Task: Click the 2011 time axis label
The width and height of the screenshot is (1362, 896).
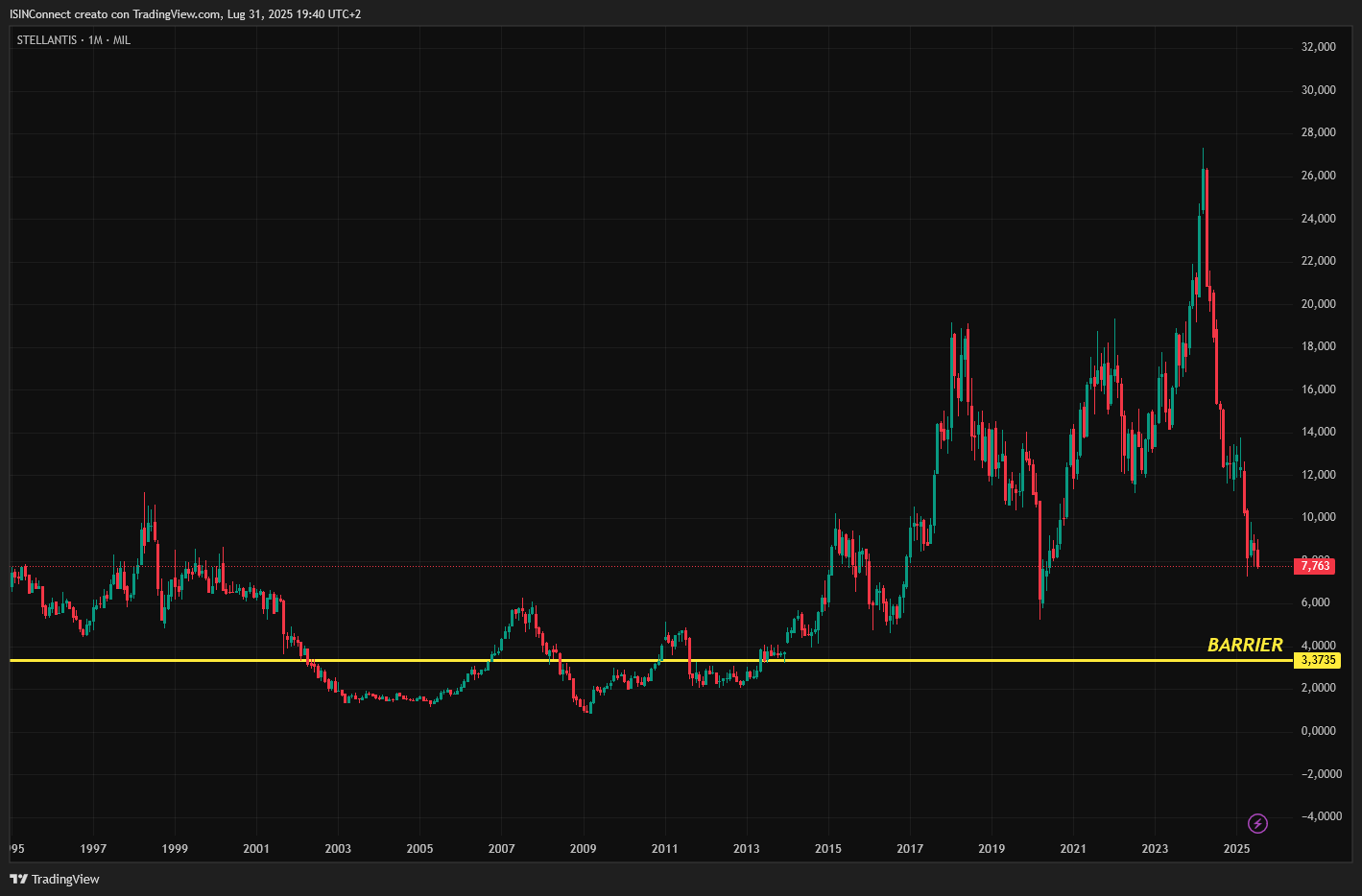Action: (x=664, y=849)
